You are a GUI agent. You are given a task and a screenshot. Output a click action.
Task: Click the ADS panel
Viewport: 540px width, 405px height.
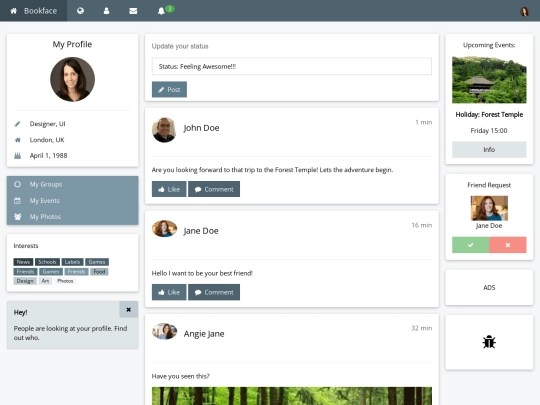coord(489,288)
